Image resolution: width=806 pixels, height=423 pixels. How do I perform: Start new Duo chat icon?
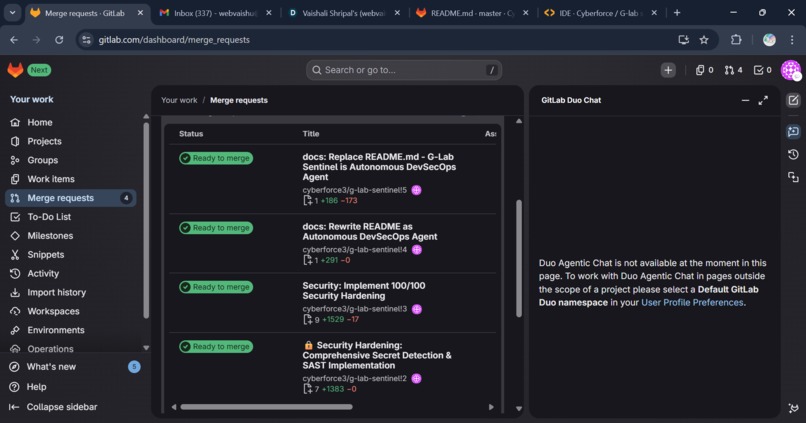[x=793, y=100]
